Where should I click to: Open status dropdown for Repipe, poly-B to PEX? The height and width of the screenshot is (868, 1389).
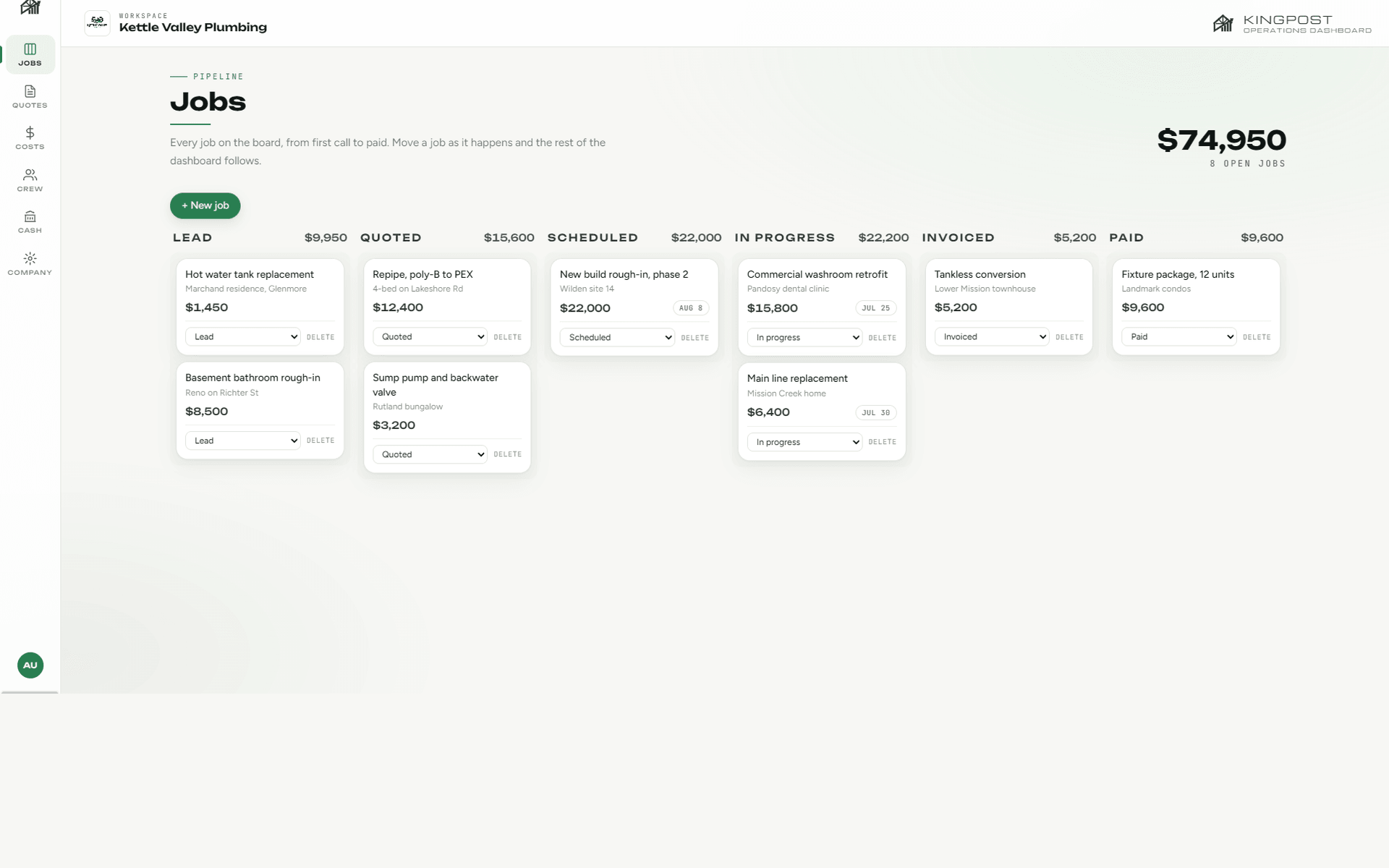(430, 337)
